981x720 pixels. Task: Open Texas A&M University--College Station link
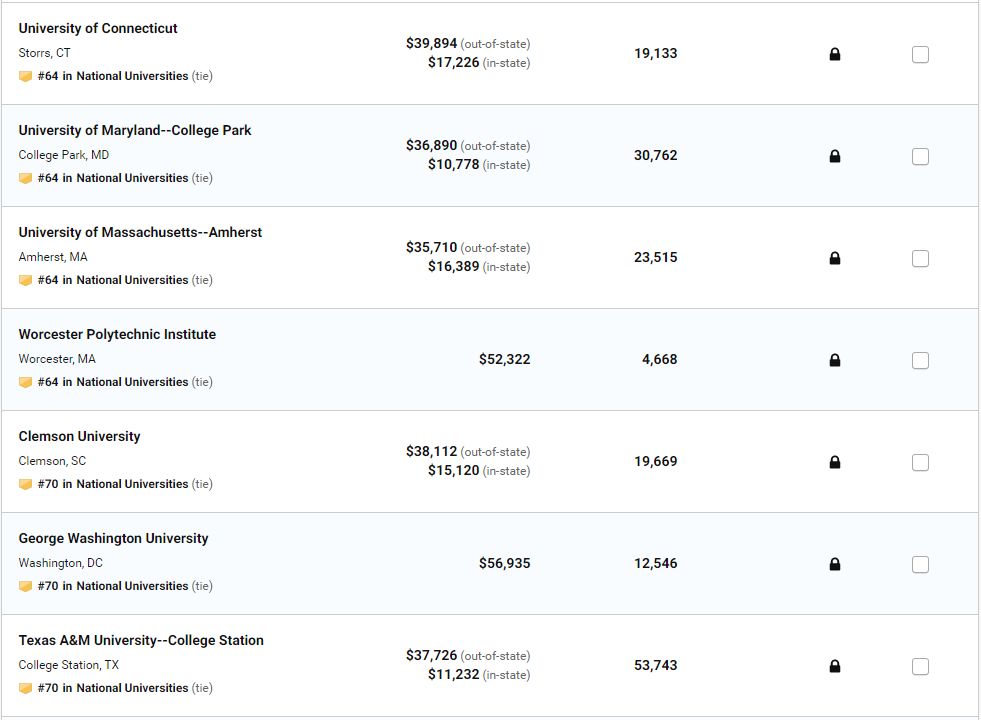click(x=141, y=640)
